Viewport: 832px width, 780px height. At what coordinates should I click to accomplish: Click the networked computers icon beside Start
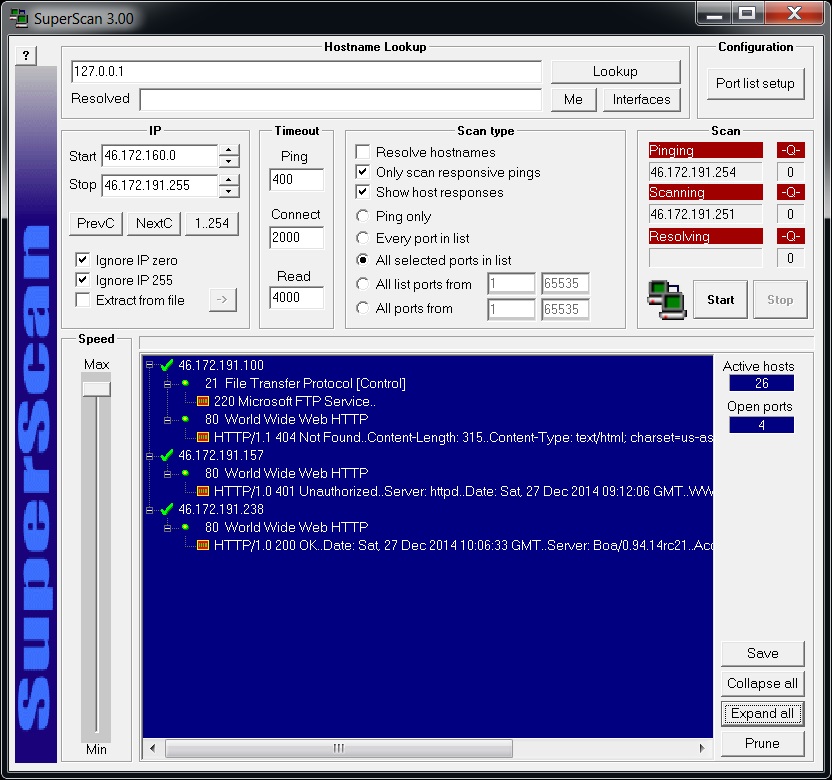667,300
